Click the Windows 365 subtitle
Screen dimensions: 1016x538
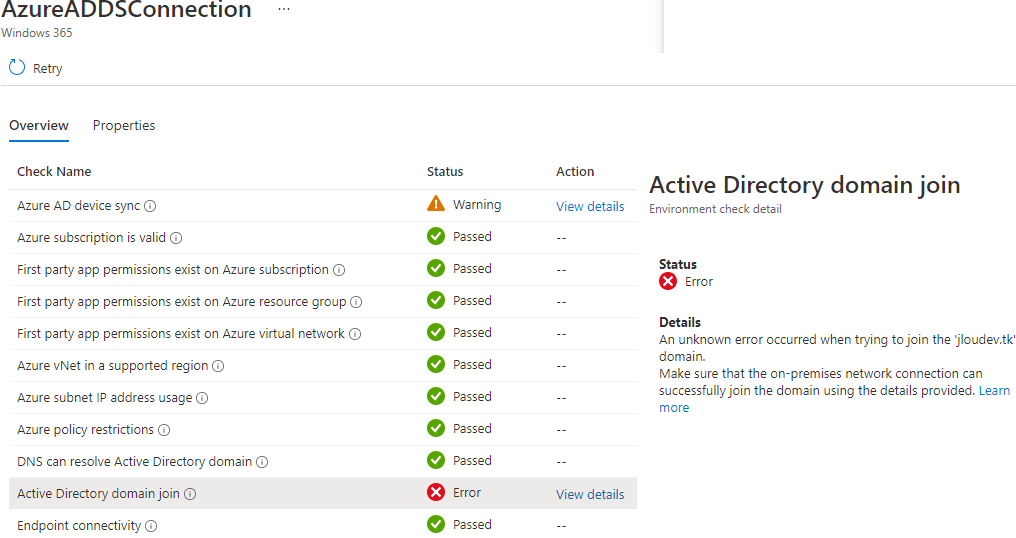[37, 32]
